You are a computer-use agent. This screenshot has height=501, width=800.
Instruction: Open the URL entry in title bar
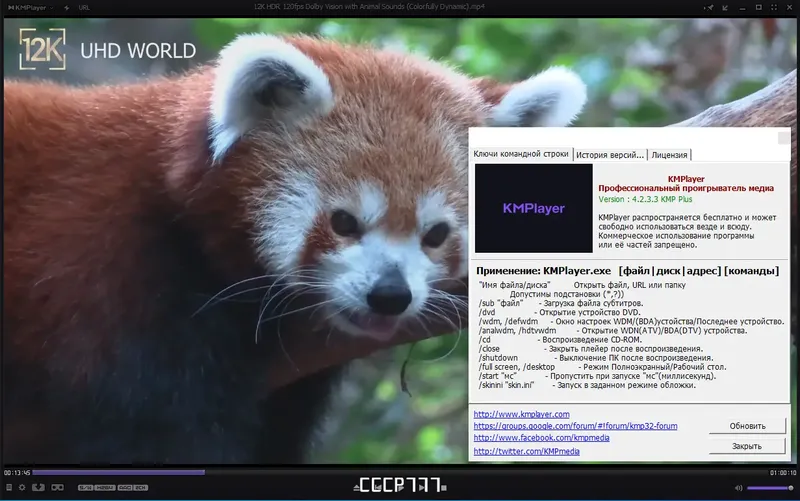coord(84,8)
